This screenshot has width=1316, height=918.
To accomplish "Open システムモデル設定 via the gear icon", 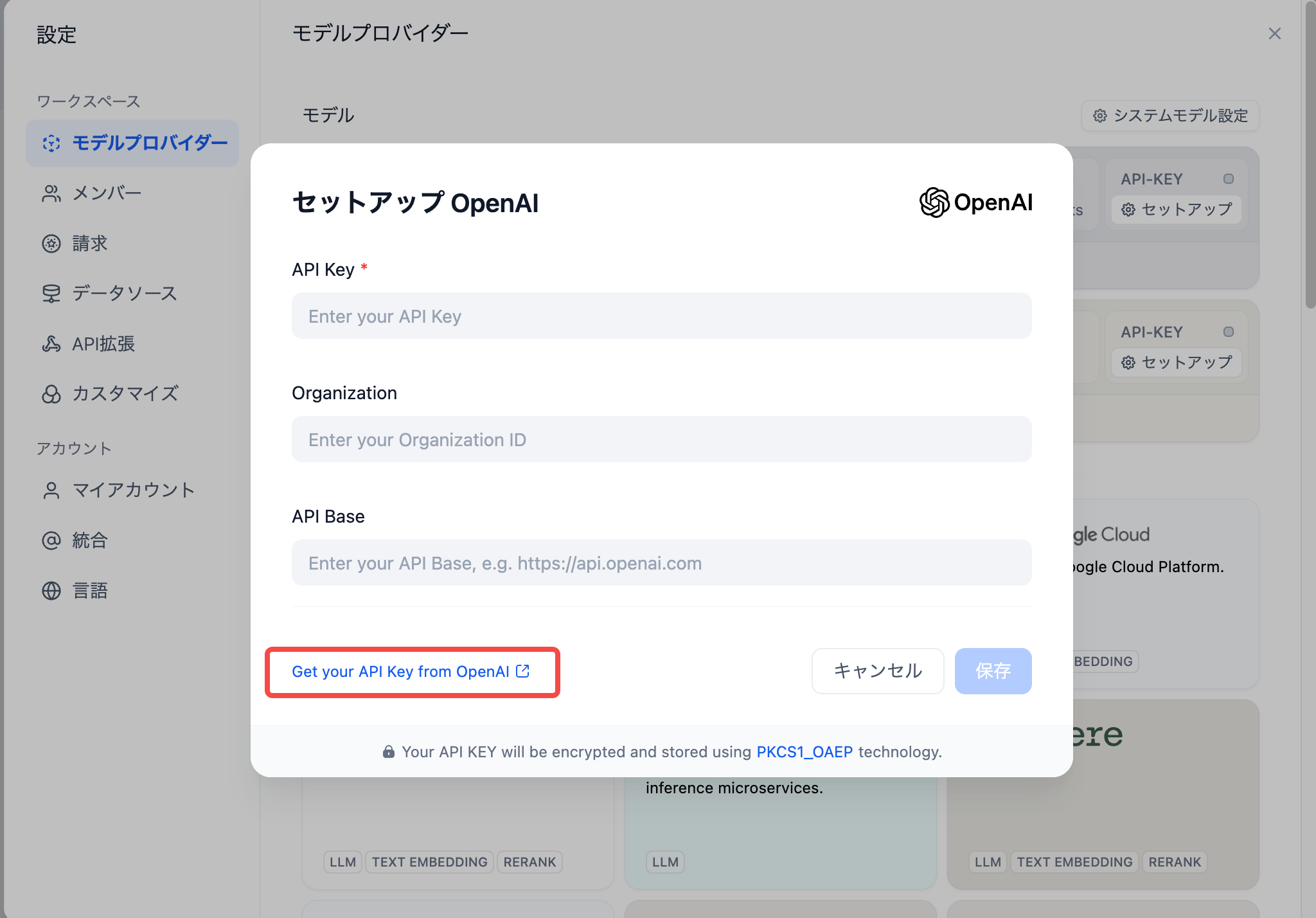I will [x=1100, y=116].
